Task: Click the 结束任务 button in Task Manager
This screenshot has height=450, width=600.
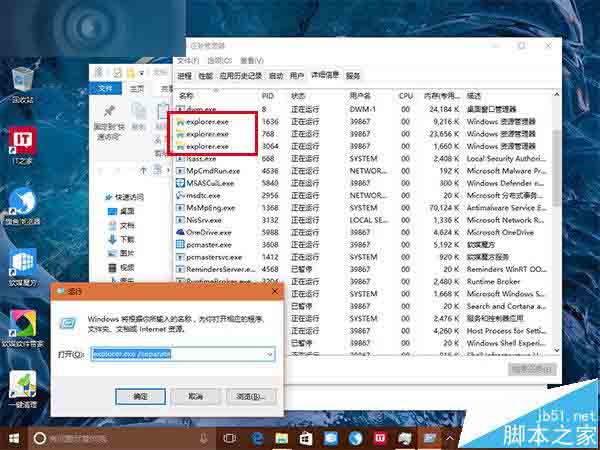Action: tap(532, 370)
